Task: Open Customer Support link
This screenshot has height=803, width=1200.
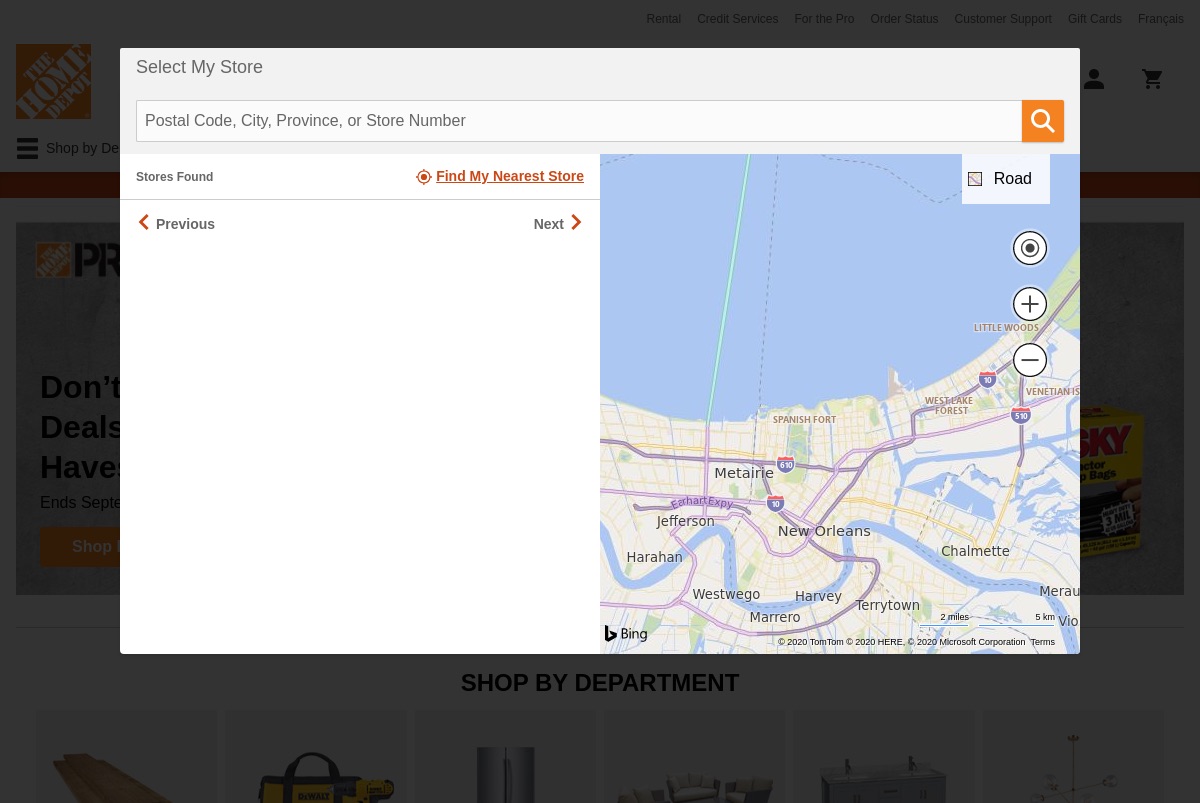Action: 1003,19
